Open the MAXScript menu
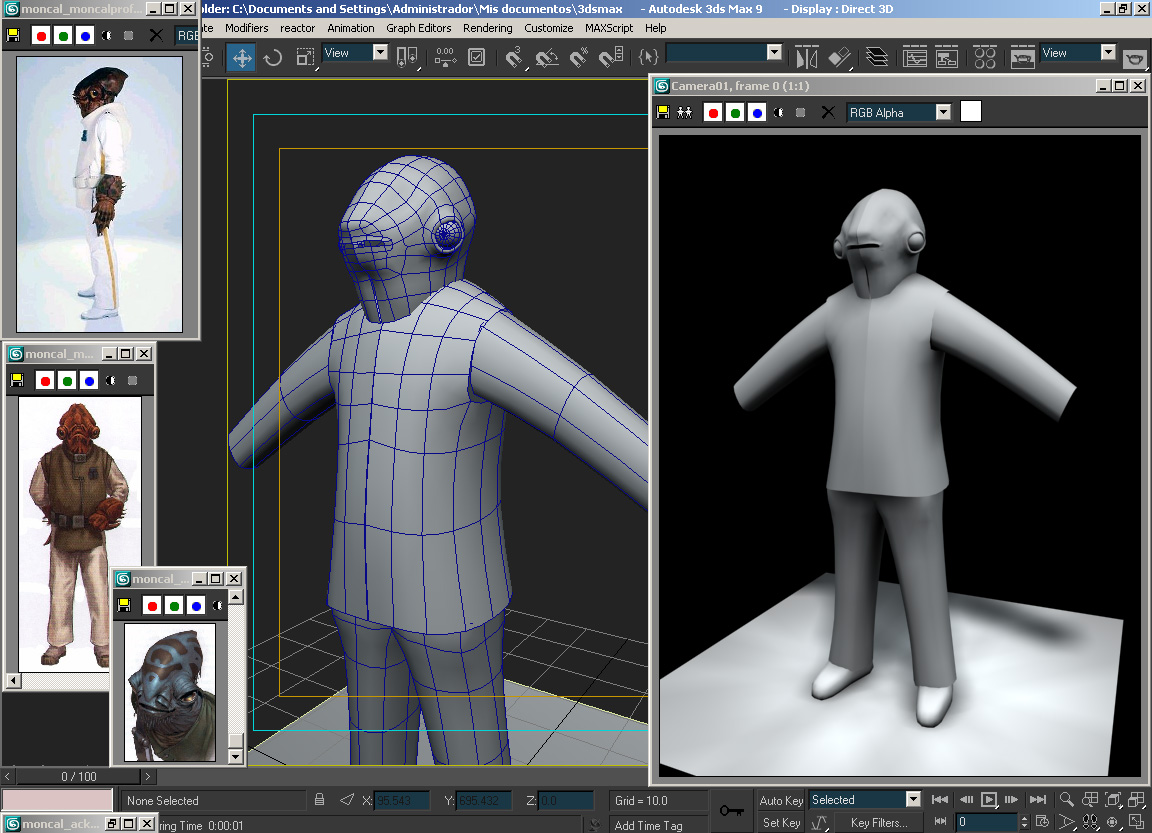The height and width of the screenshot is (833, 1152). pos(609,28)
